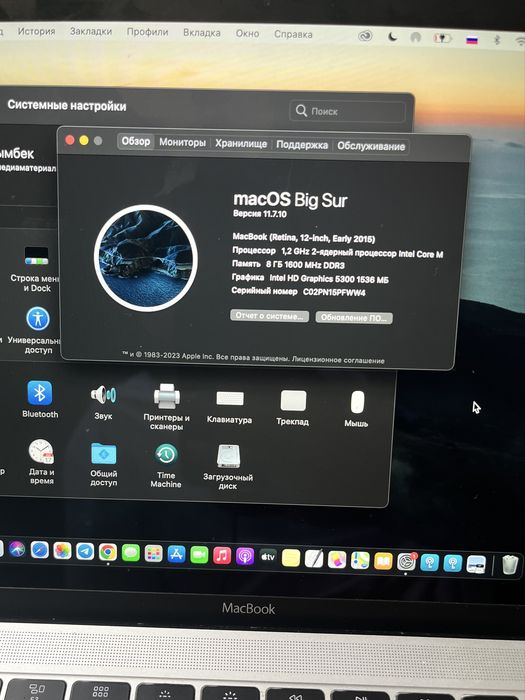Select the serial number C02PN15PFWW4
The image size is (525, 700).
pos(334,292)
